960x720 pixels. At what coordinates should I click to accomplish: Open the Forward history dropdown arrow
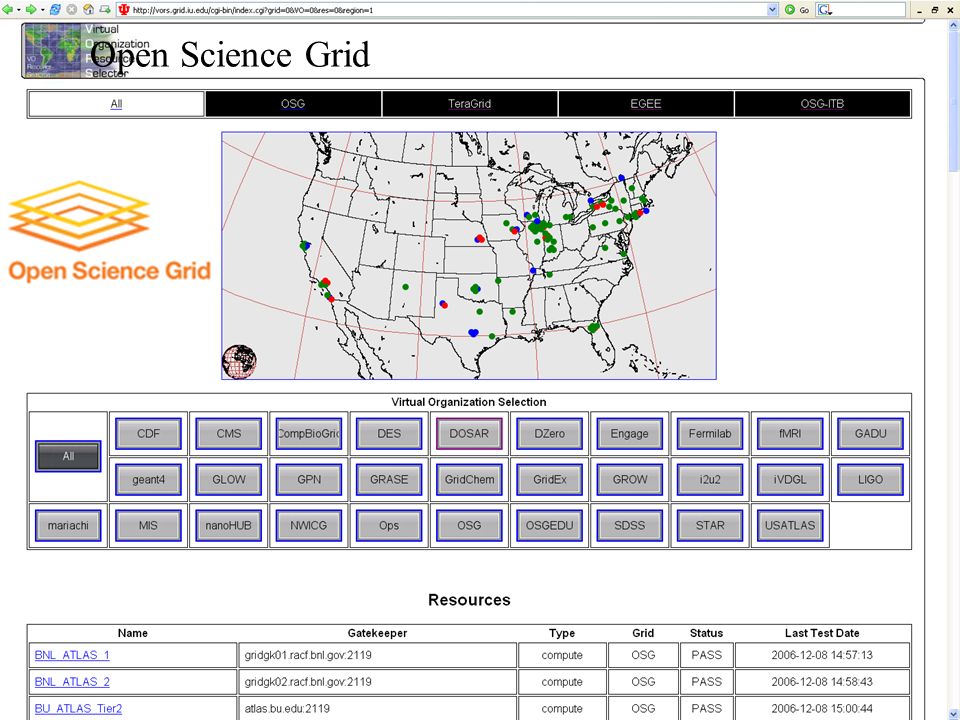(x=42, y=10)
